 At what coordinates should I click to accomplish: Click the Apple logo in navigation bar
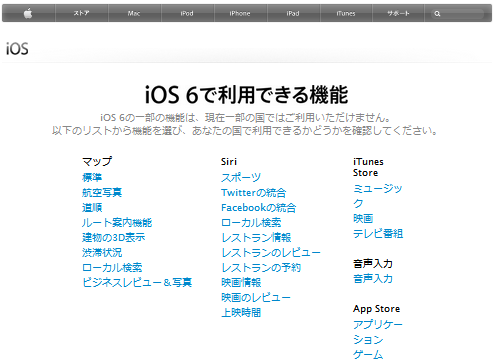[x=28, y=13]
